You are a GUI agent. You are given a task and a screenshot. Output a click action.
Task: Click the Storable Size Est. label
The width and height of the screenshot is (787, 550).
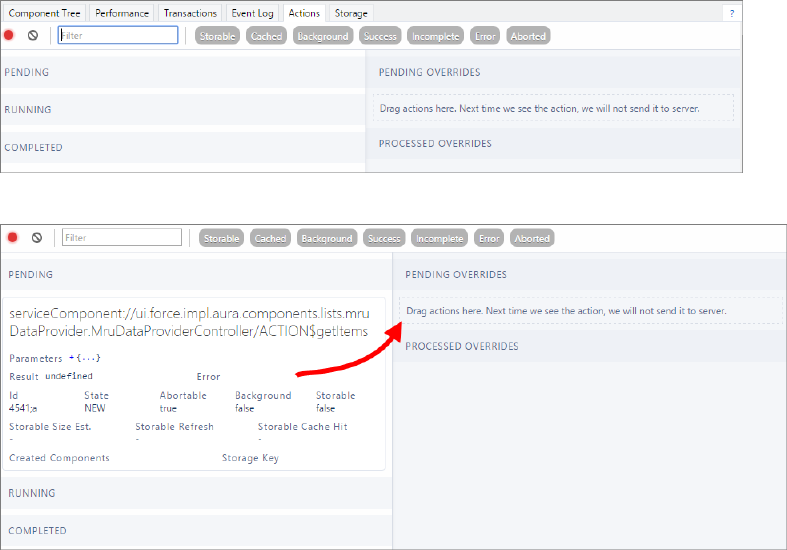point(50,427)
